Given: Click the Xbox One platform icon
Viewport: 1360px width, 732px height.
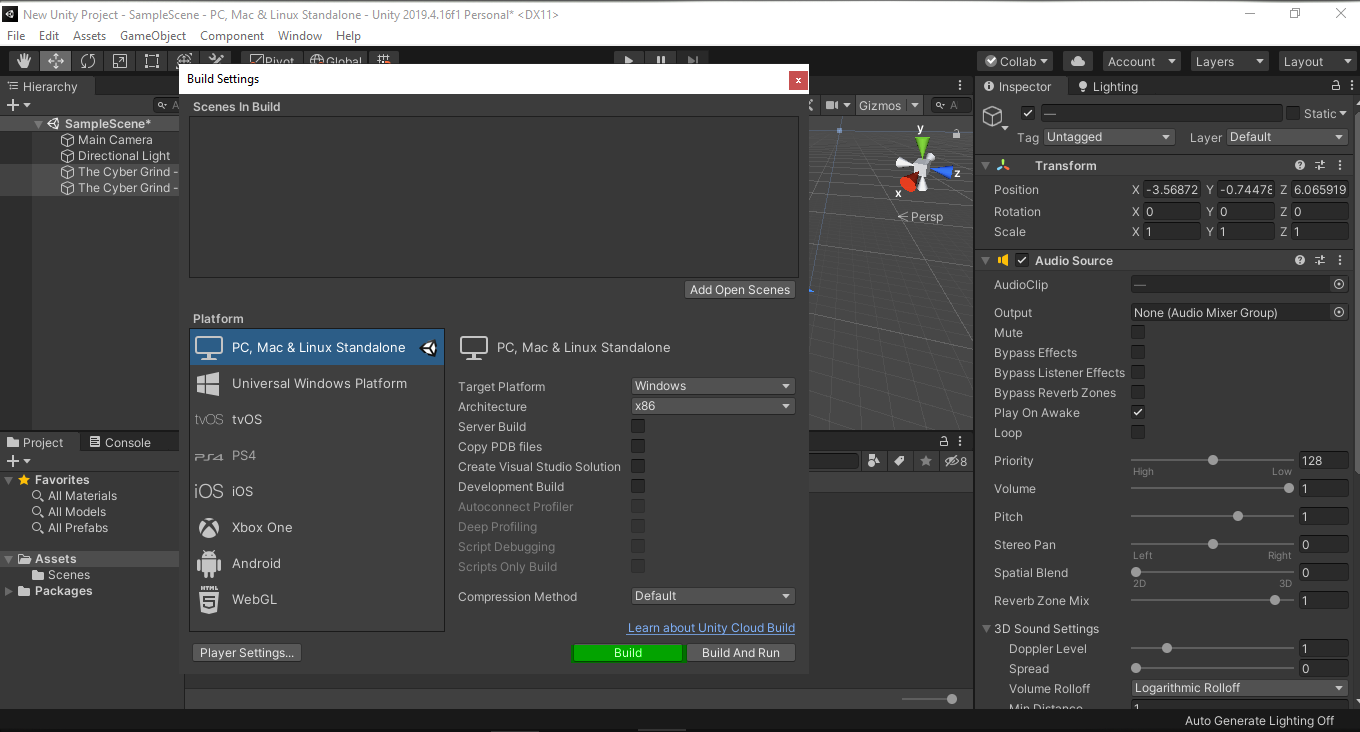Looking at the screenshot, I should [209, 527].
